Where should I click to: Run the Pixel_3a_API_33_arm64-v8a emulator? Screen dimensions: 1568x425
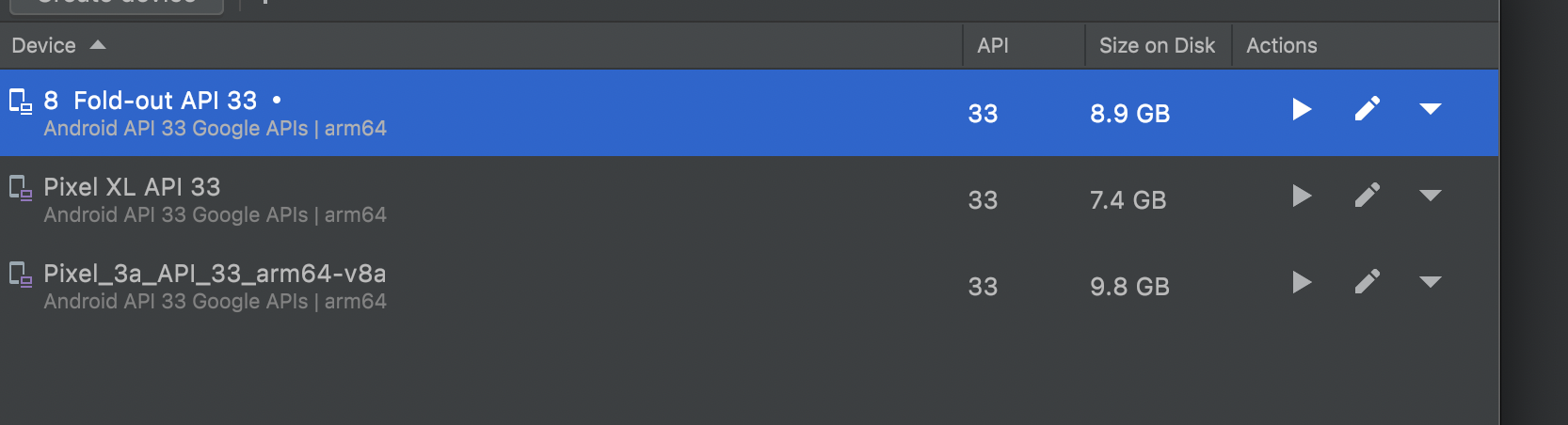click(x=1302, y=283)
